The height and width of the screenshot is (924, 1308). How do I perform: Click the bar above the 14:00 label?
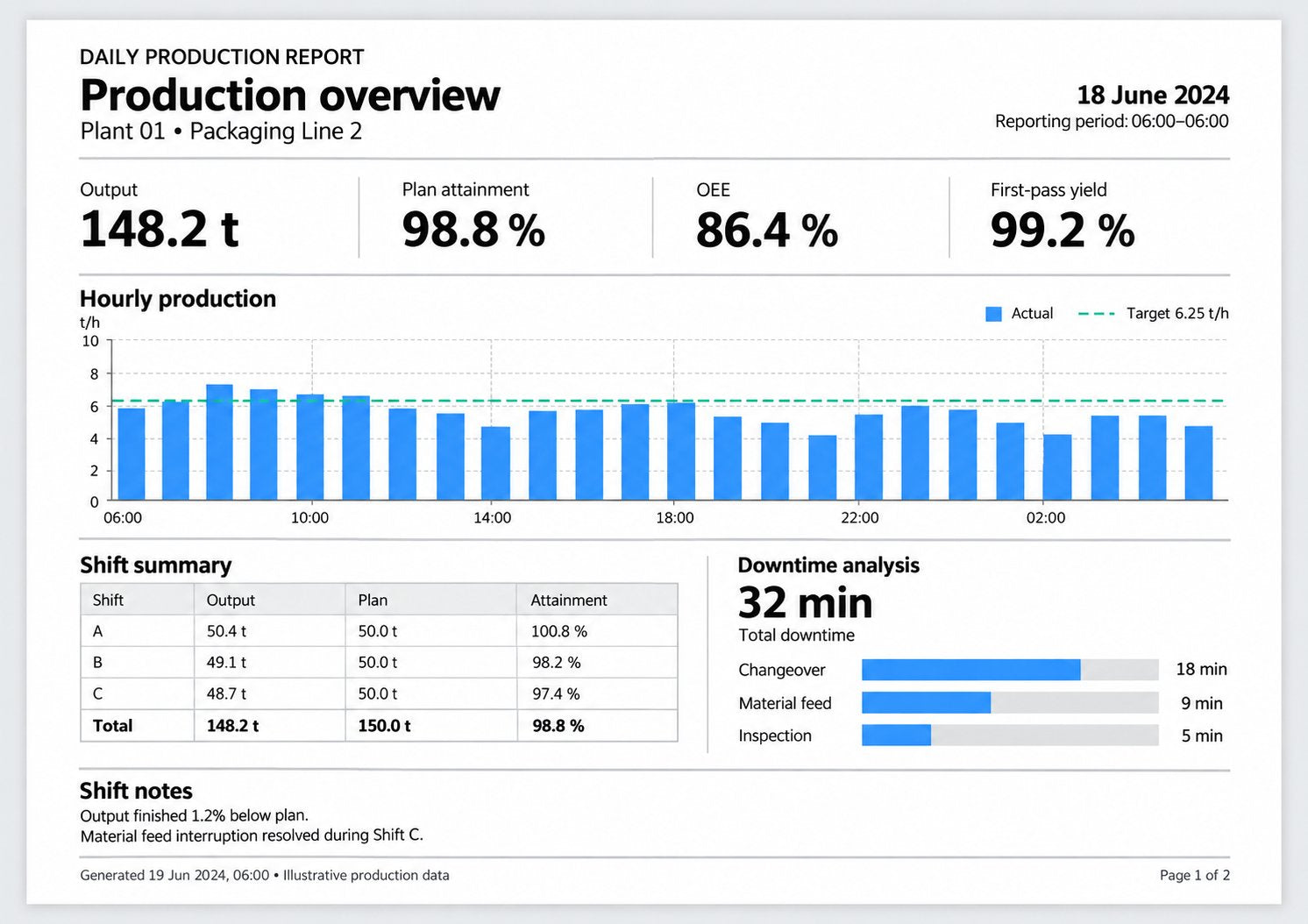pyautogui.click(x=495, y=464)
